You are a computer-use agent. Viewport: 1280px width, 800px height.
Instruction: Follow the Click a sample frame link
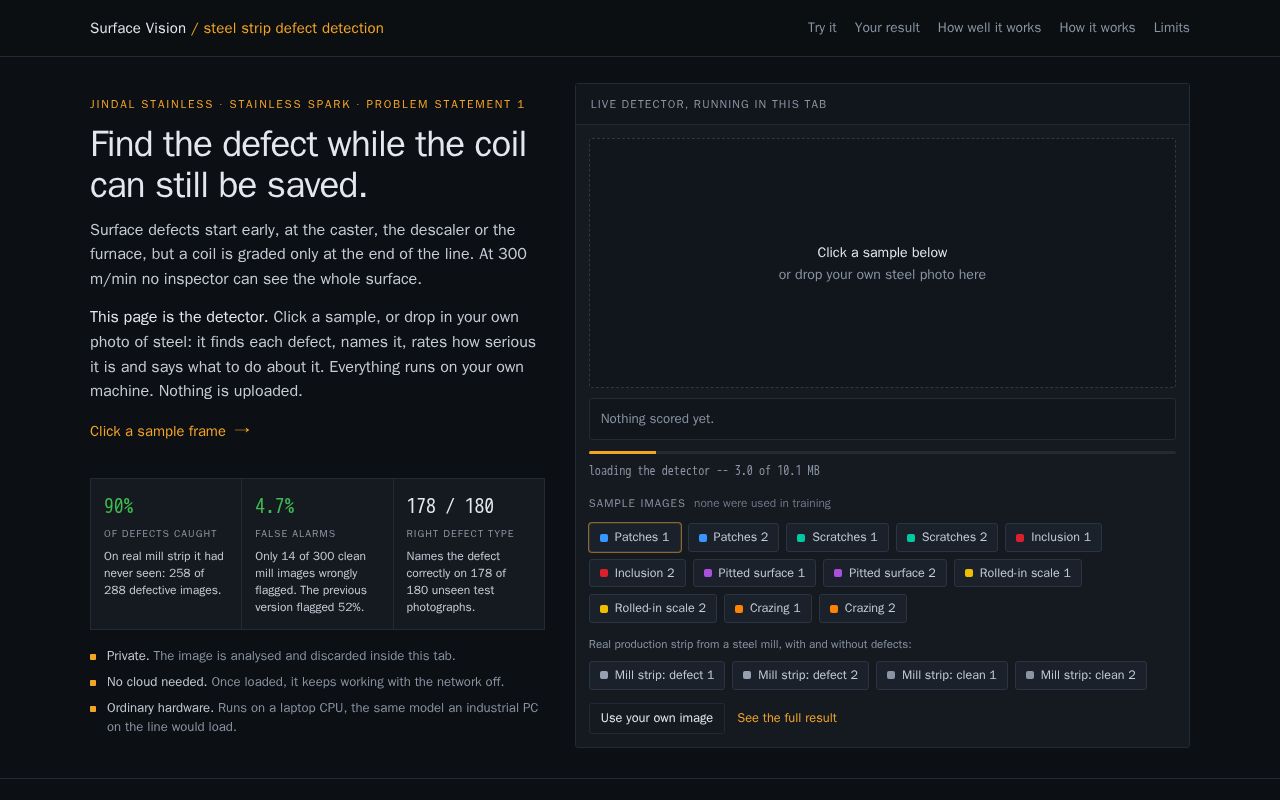pos(170,431)
